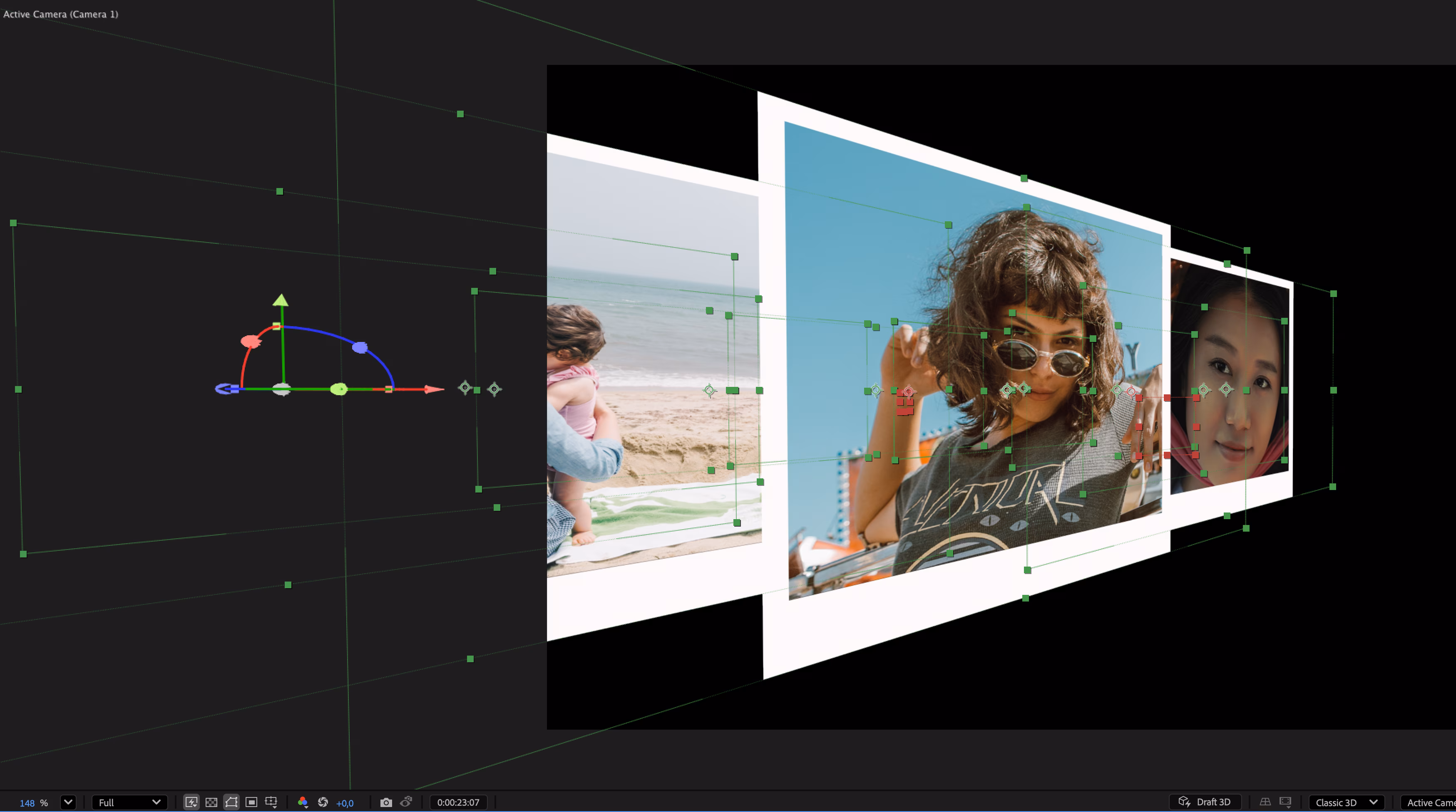This screenshot has height=812, width=1456.
Task: Click the camera gizmo's blue orbit handle
Action: coord(360,347)
